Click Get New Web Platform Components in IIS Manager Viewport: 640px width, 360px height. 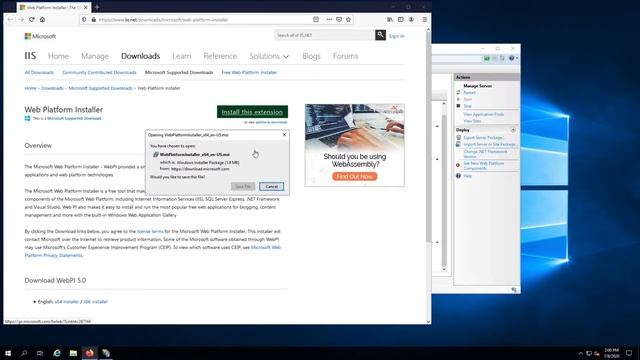click(x=484, y=166)
